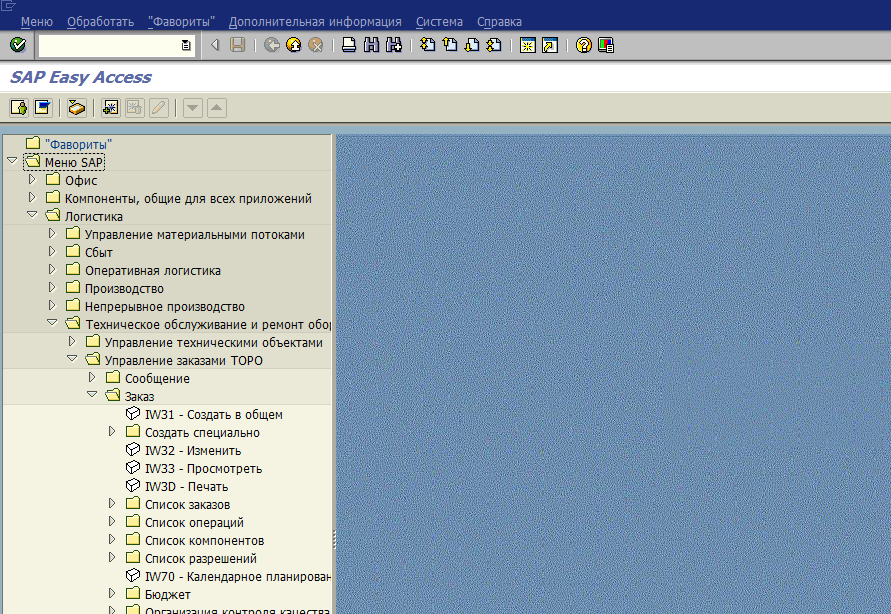
Task: Collapse the Логистика tree node
Action: click(32, 215)
